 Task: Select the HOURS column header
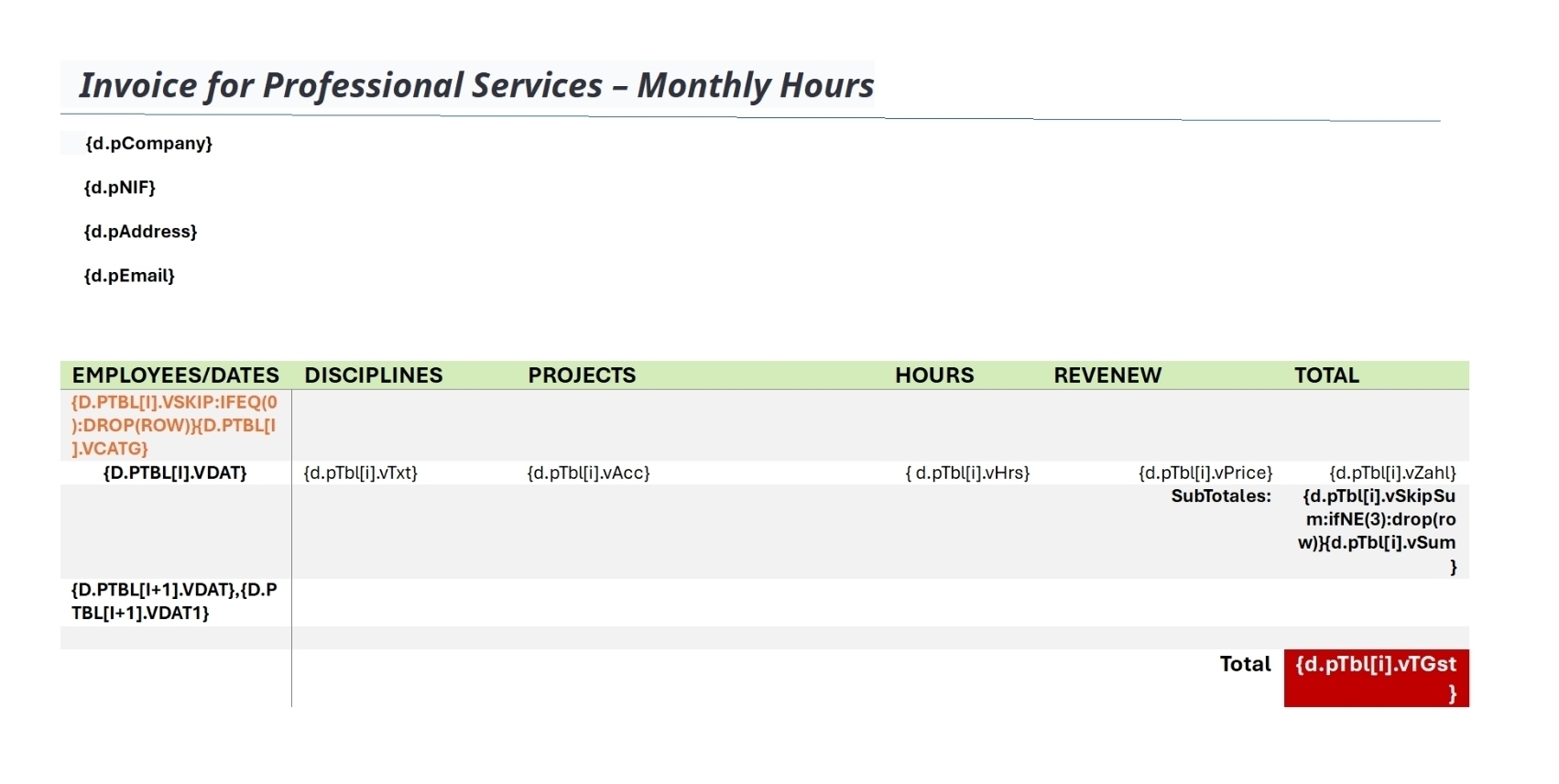[934, 375]
